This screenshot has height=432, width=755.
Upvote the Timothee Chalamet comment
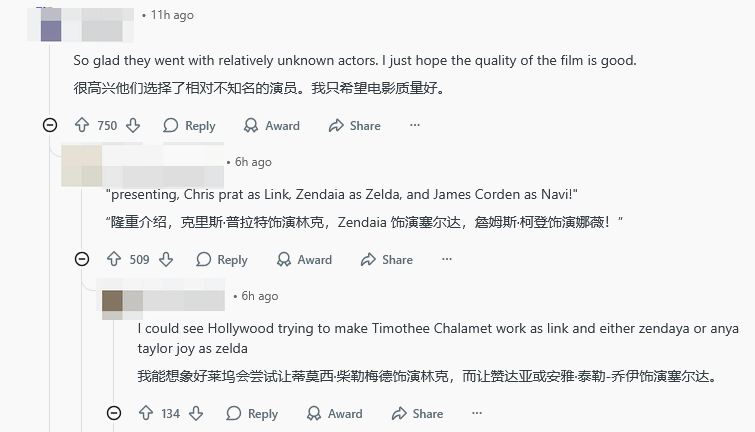coord(146,414)
